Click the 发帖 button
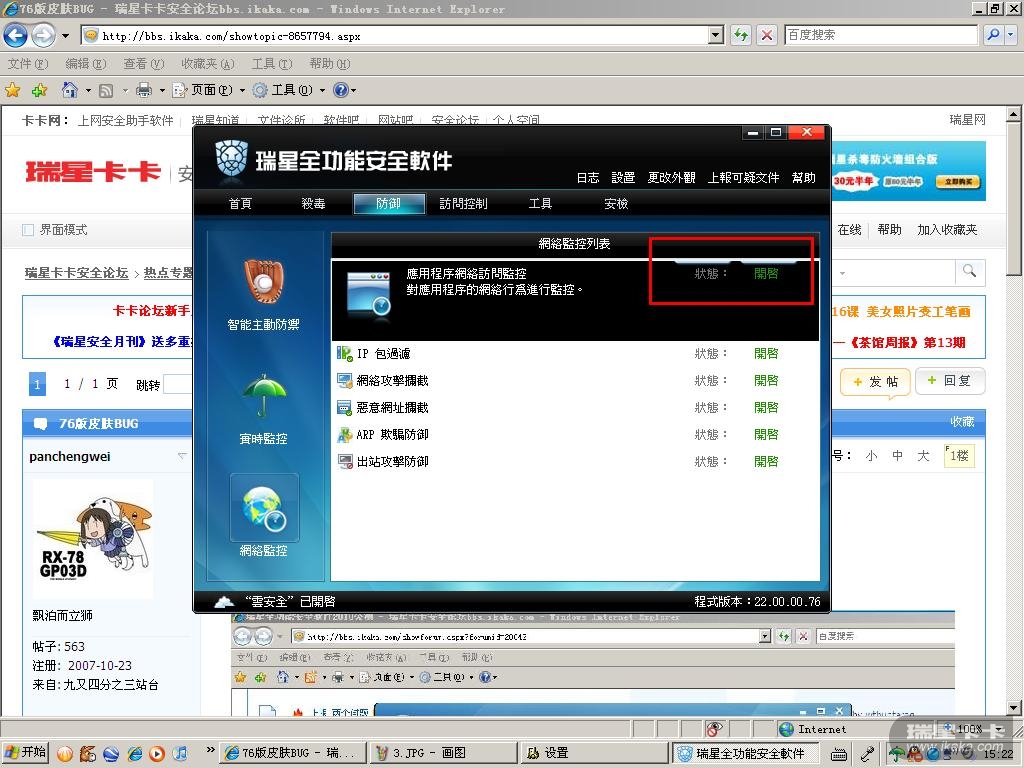This screenshot has height=768, width=1024. tap(875, 381)
